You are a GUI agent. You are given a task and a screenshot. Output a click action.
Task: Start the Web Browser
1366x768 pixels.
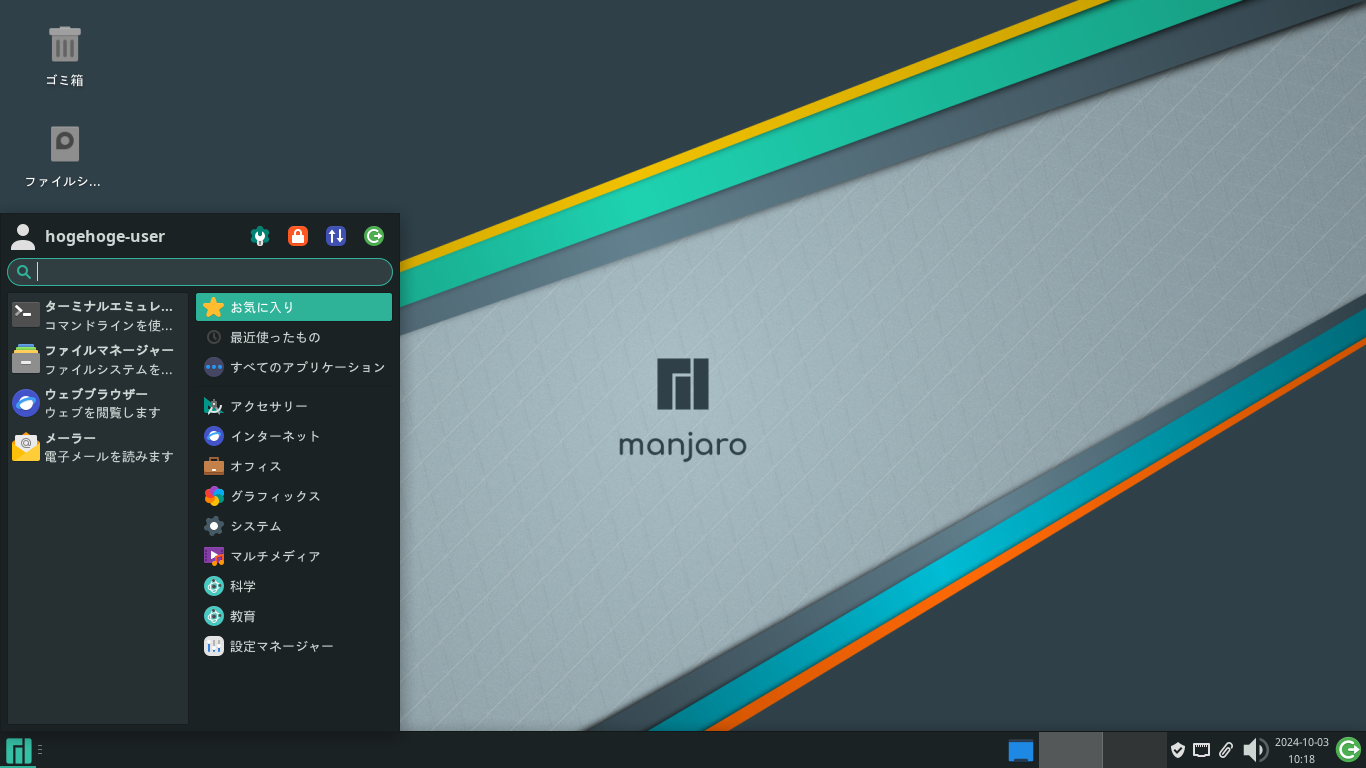pyautogui.click(x=95, y=402)
